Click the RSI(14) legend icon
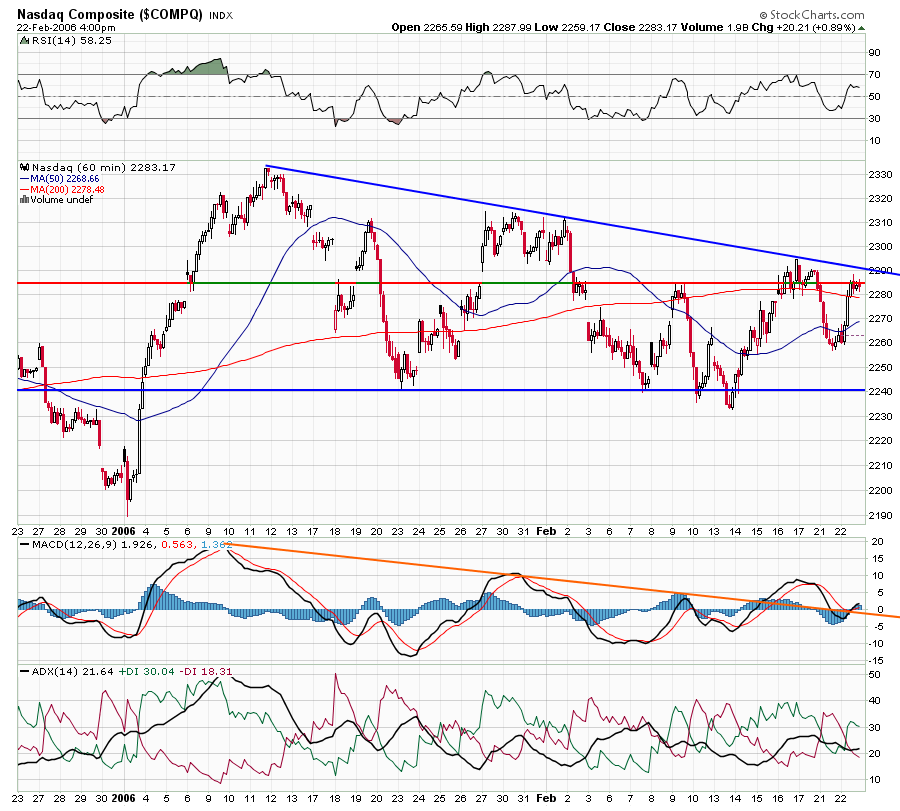Screen dimensions: 900x811 (x=25, y=41)
